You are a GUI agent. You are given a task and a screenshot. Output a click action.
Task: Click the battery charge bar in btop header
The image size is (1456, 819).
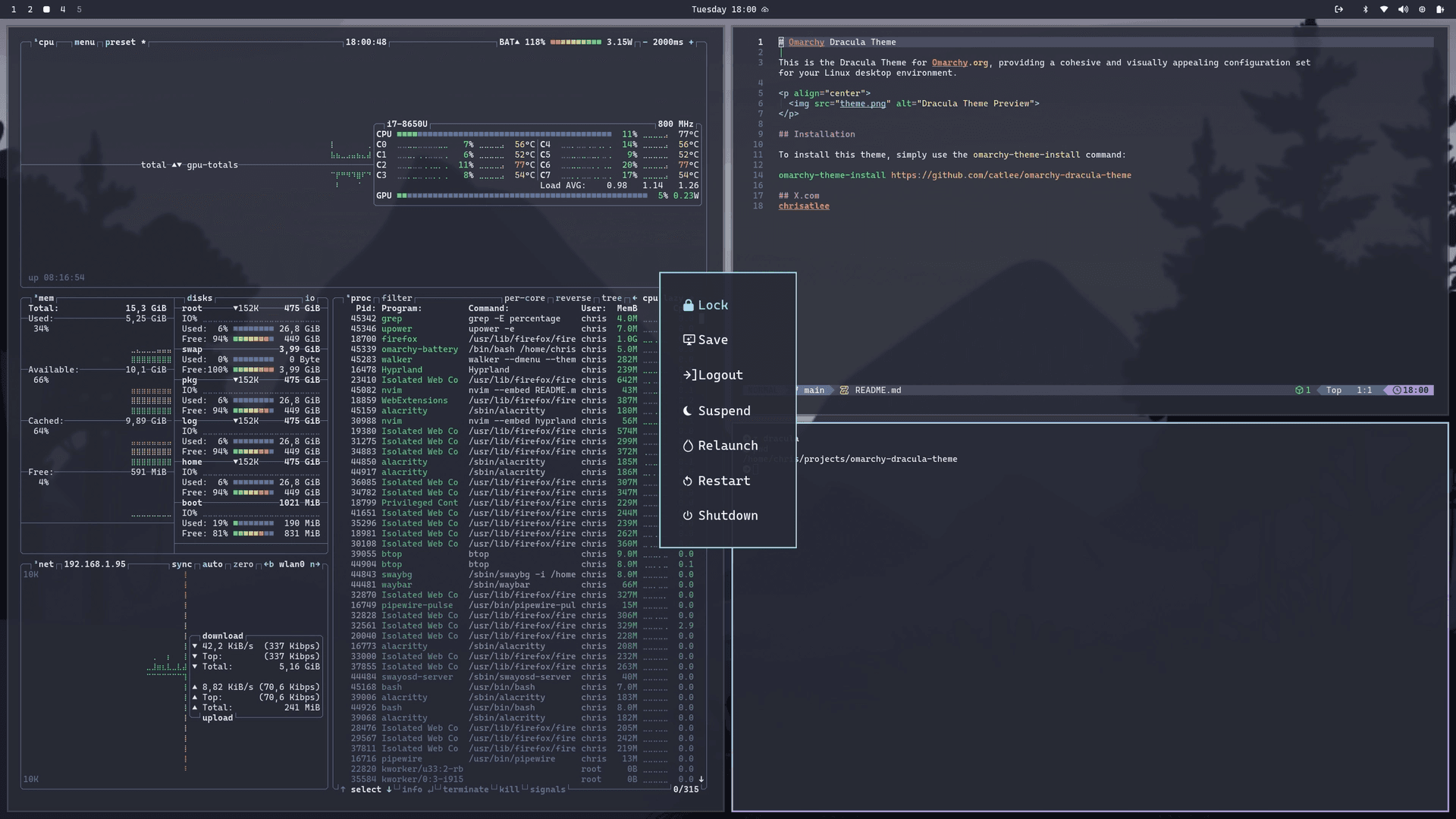tap(578, 42)
